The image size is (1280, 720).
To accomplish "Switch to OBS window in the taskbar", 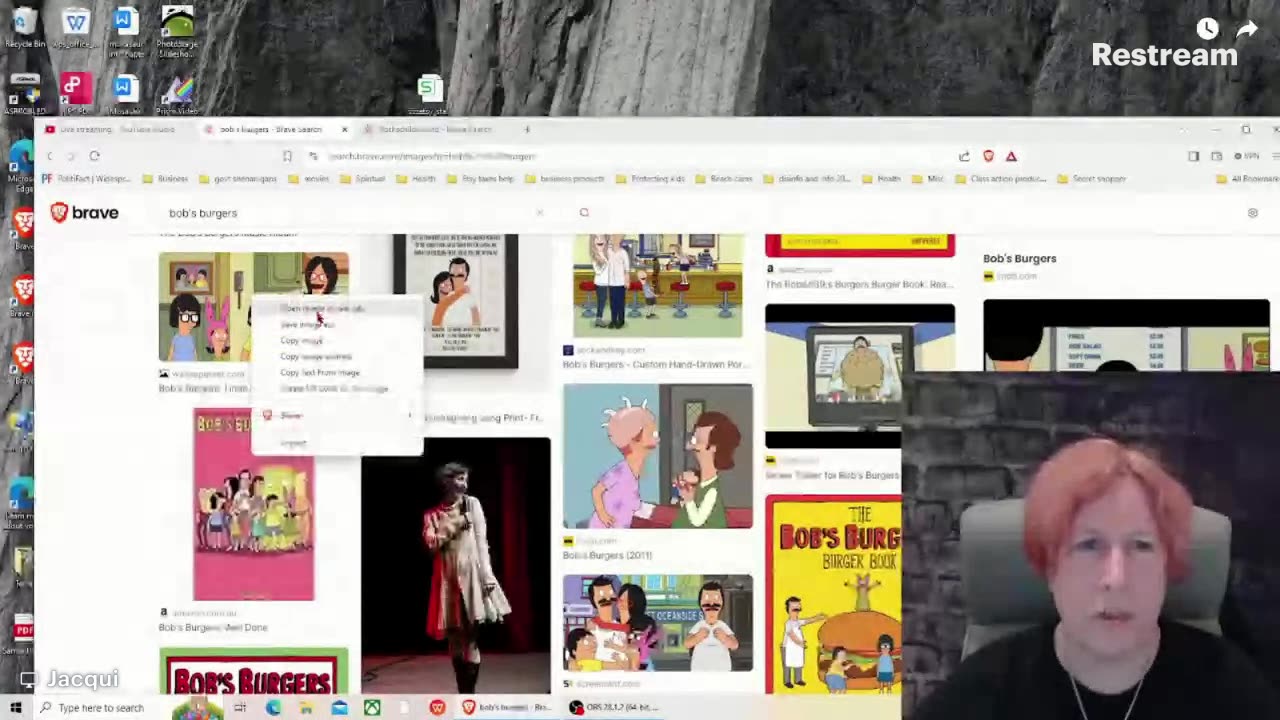I will click(615, 707).
